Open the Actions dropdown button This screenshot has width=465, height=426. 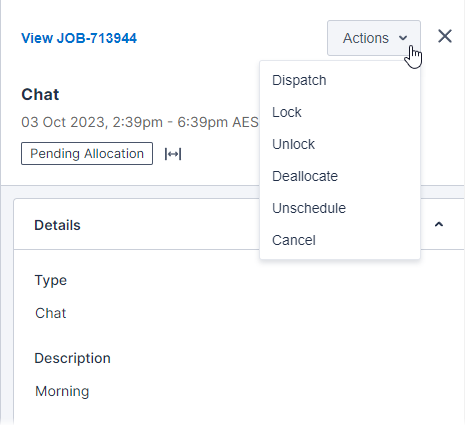pyautogui.click(x=374, y=38)
